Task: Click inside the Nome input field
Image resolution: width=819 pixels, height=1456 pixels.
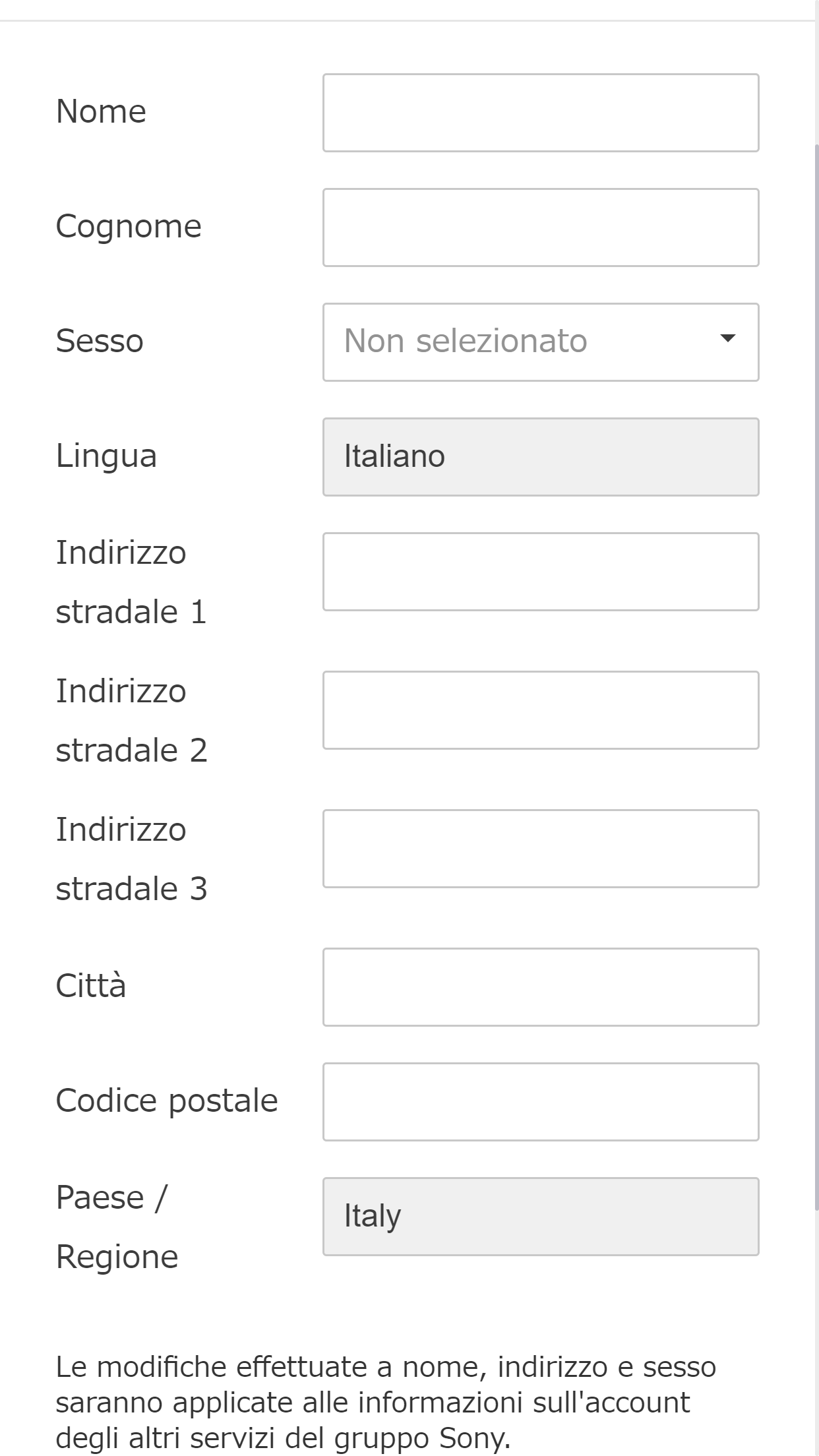Action: click(x=541, y=112)
